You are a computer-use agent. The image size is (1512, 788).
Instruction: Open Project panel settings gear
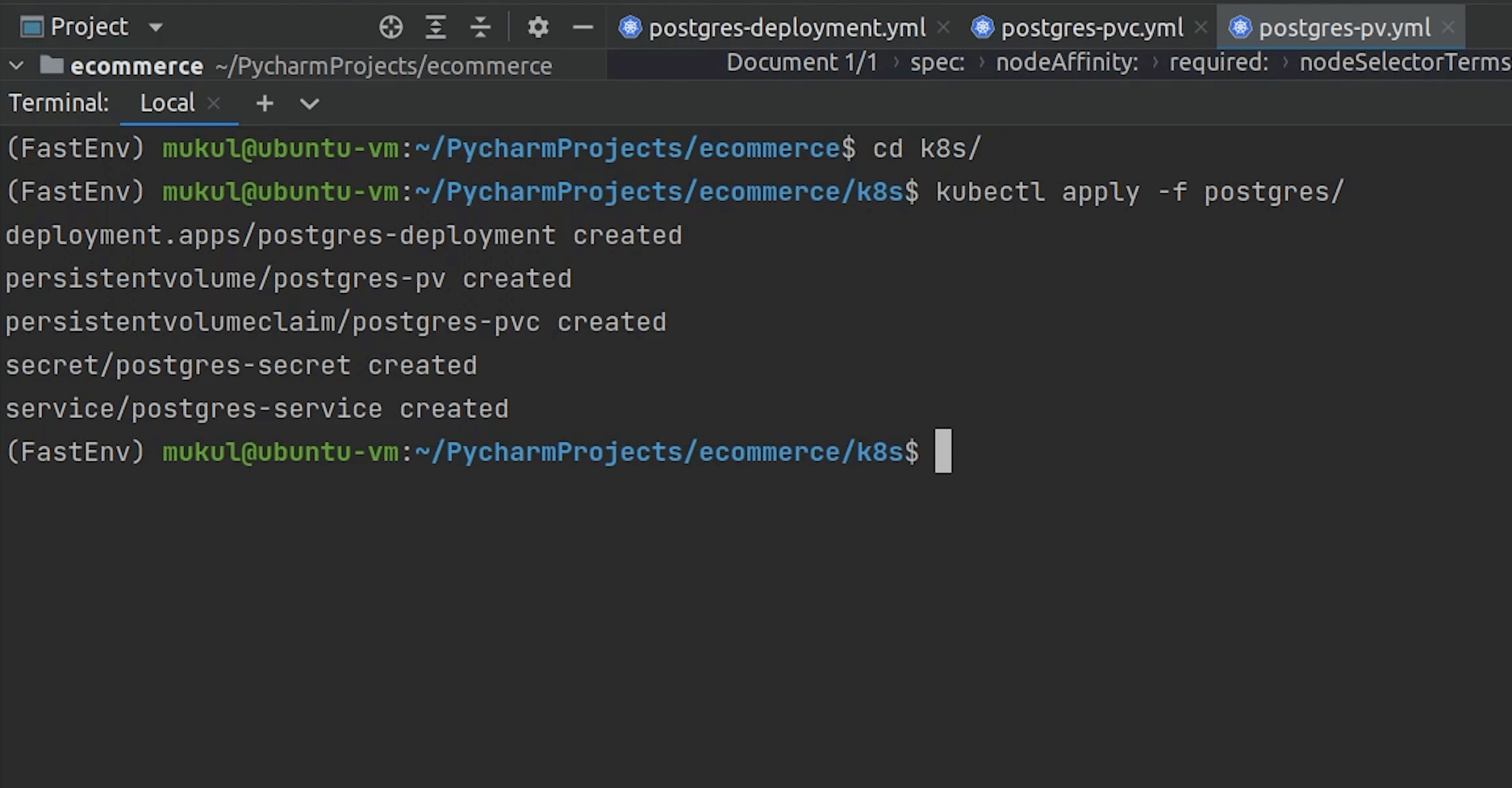(x=538, y=28)
